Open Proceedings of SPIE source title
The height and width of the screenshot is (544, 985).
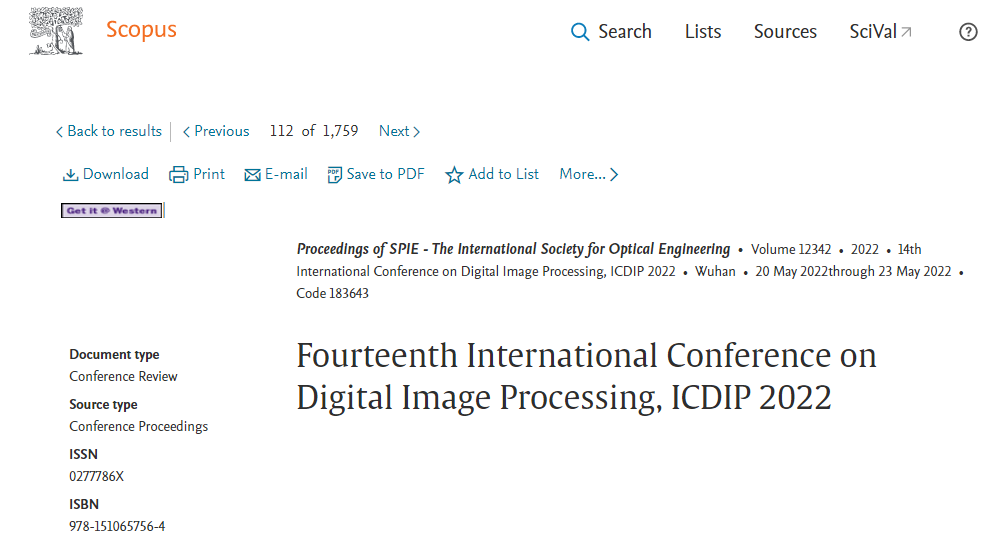pos(513,249)
